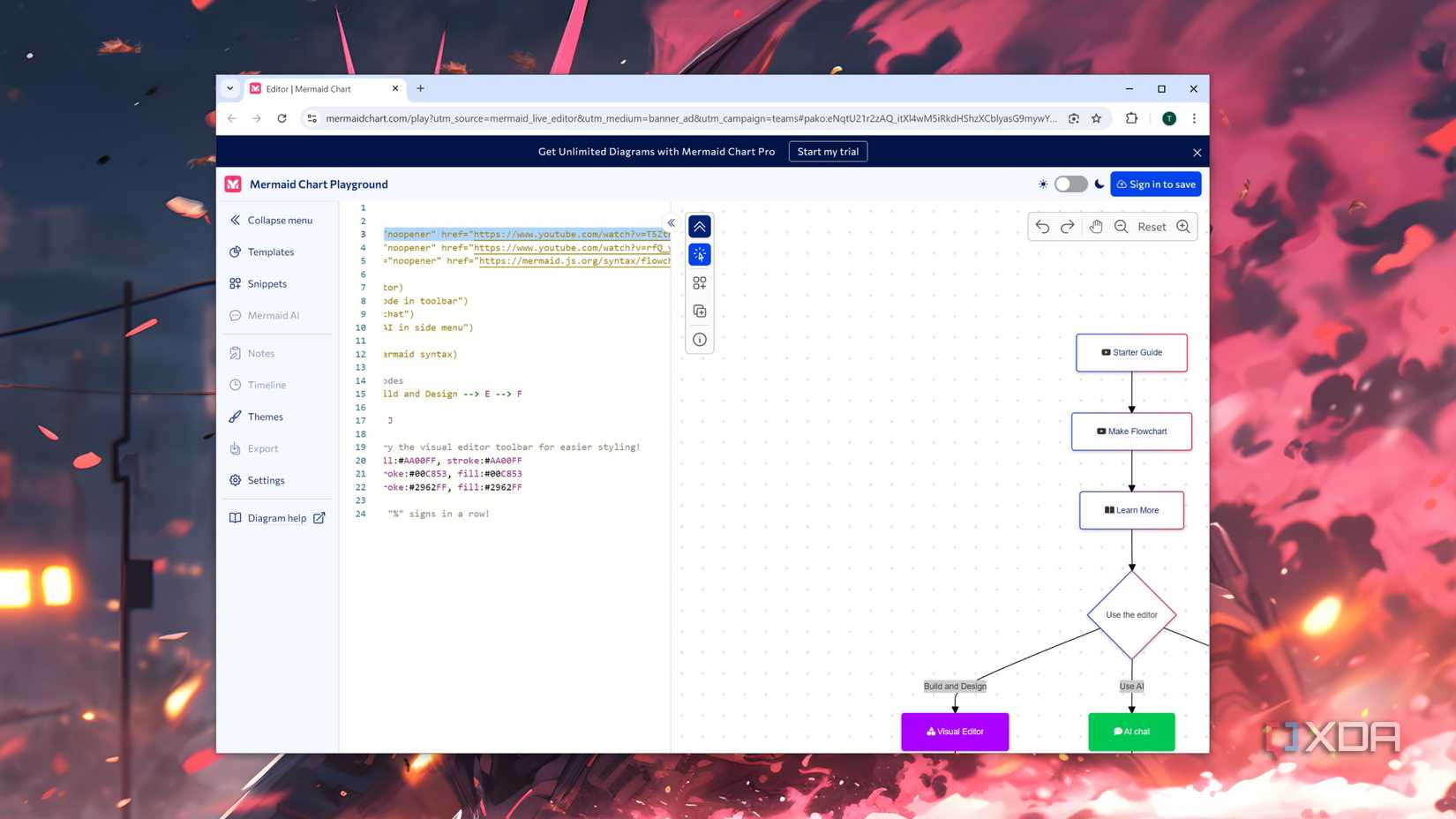
Task: Go forward in Chrome
Action: click(257, 118)
